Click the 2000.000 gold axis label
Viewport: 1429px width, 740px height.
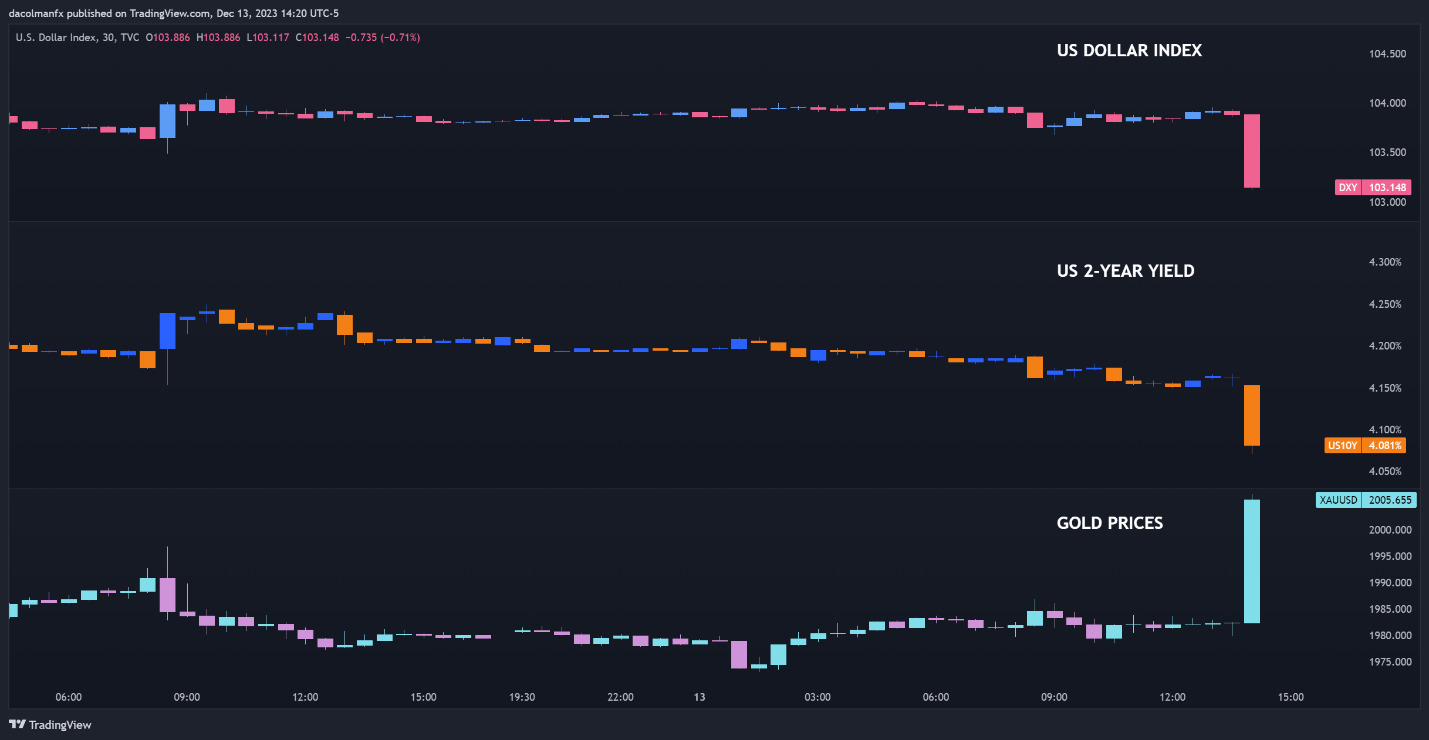1390,530
